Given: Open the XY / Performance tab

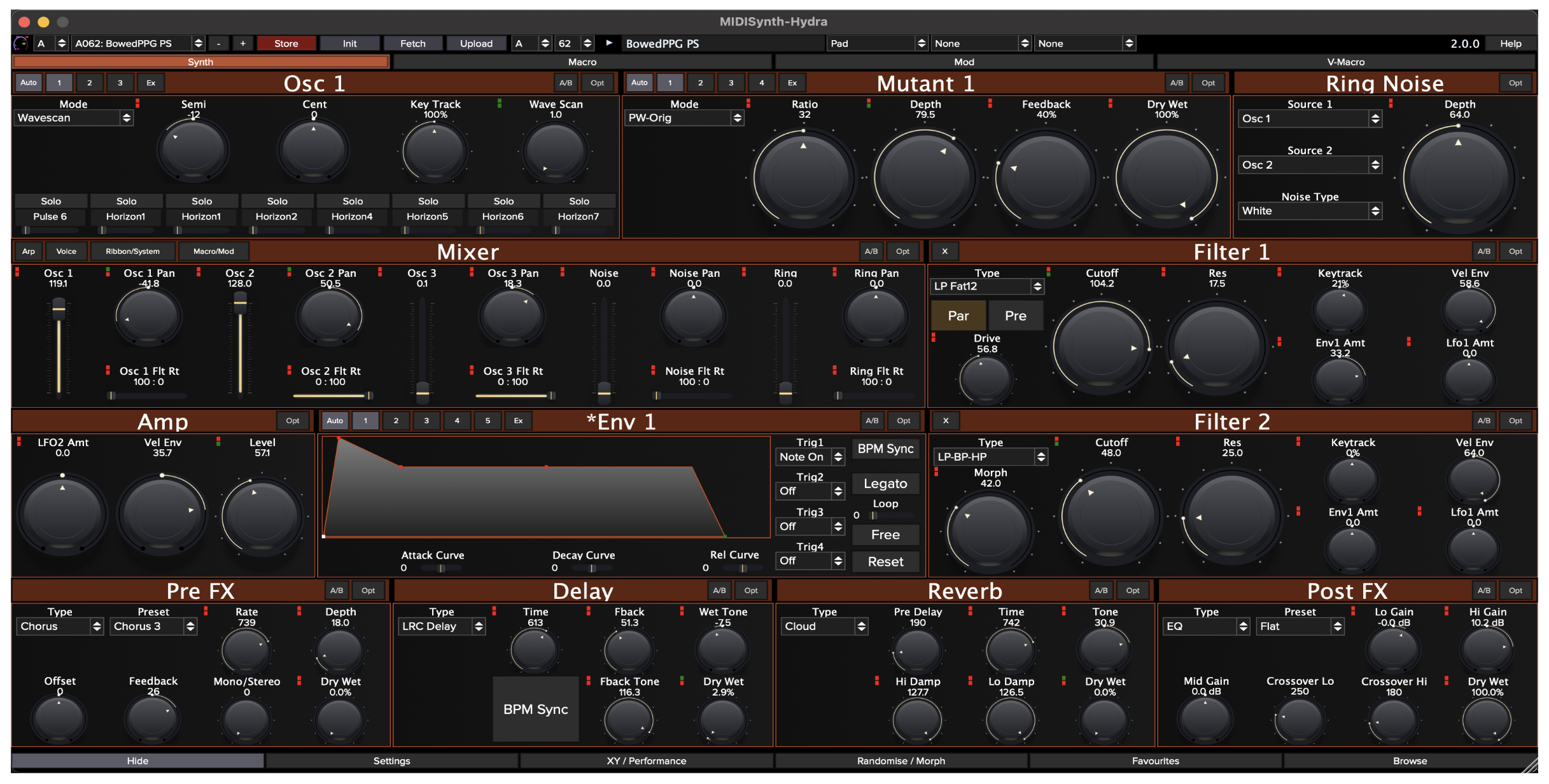Looking at the screenshot, I should pyautogui.click(x=646, y=761).
